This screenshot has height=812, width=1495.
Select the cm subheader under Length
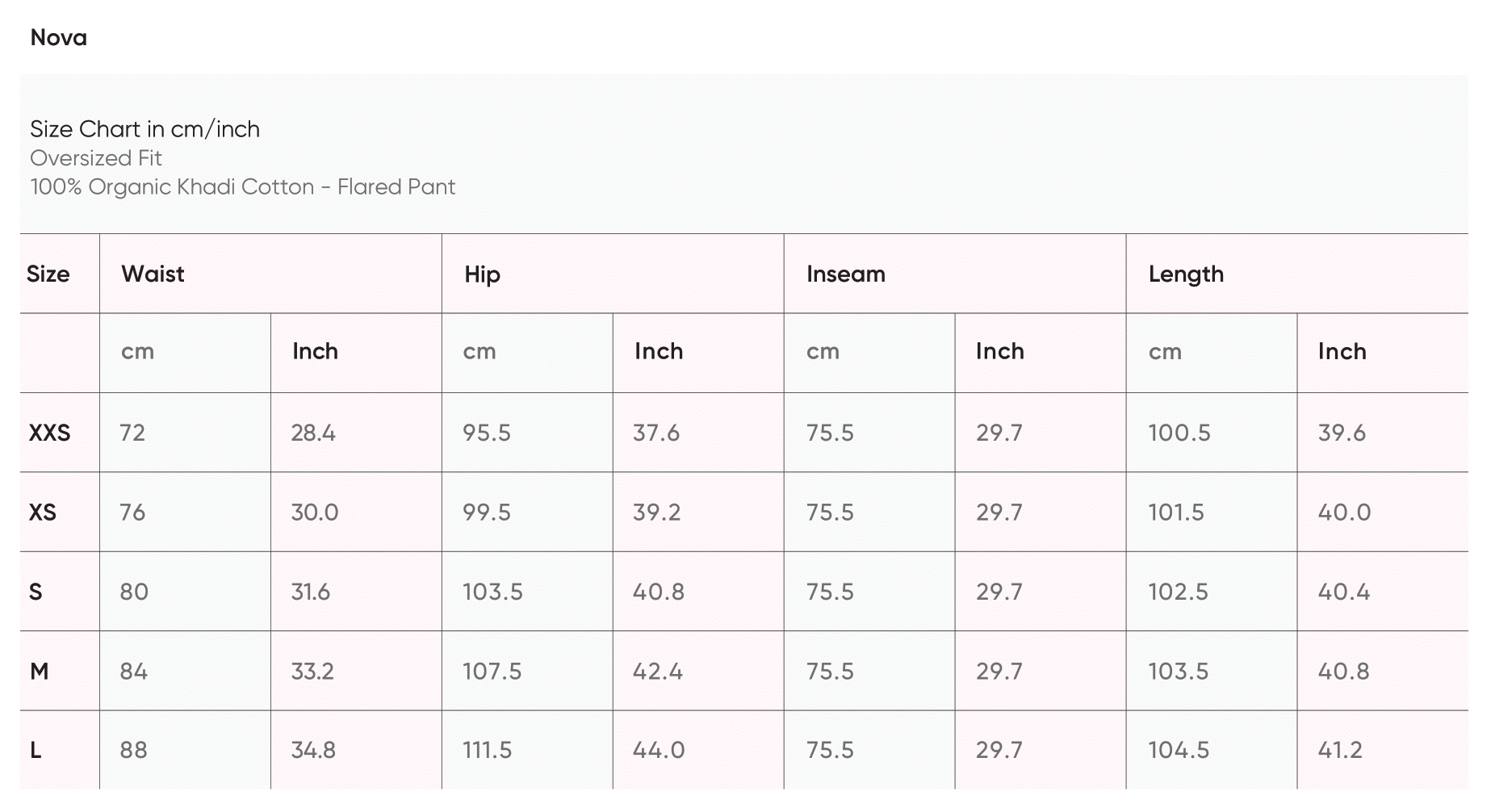[1165, 352]
